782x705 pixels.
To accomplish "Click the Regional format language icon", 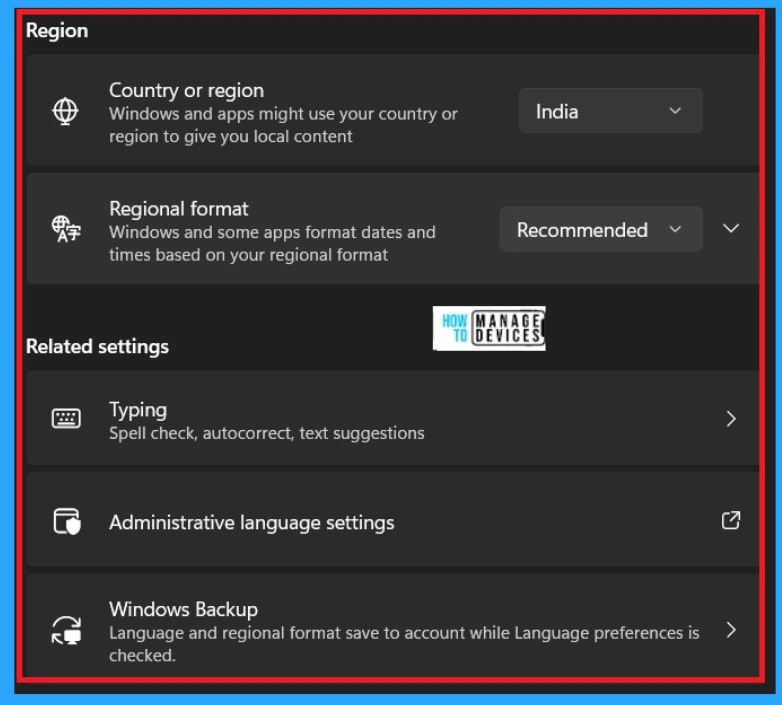I will click(x=66, y=229).
